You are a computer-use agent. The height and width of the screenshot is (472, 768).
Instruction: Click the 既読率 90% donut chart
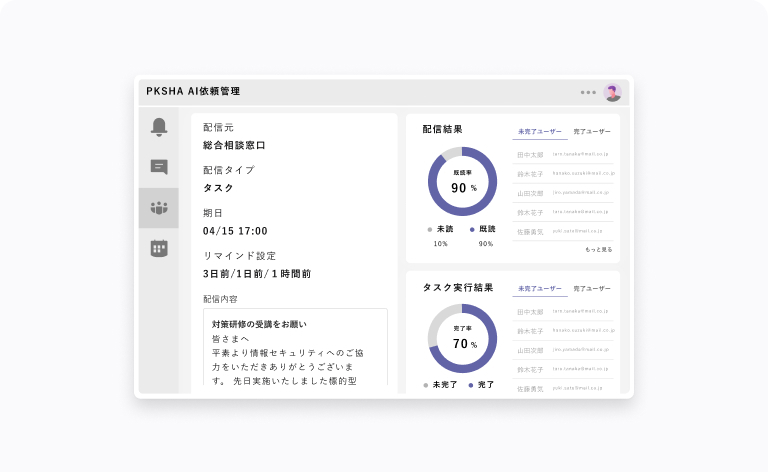[x=462, y=181]
